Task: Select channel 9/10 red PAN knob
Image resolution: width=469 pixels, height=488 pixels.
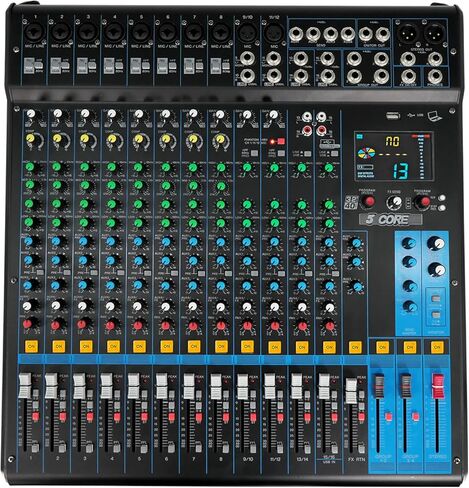Action: 247,325
